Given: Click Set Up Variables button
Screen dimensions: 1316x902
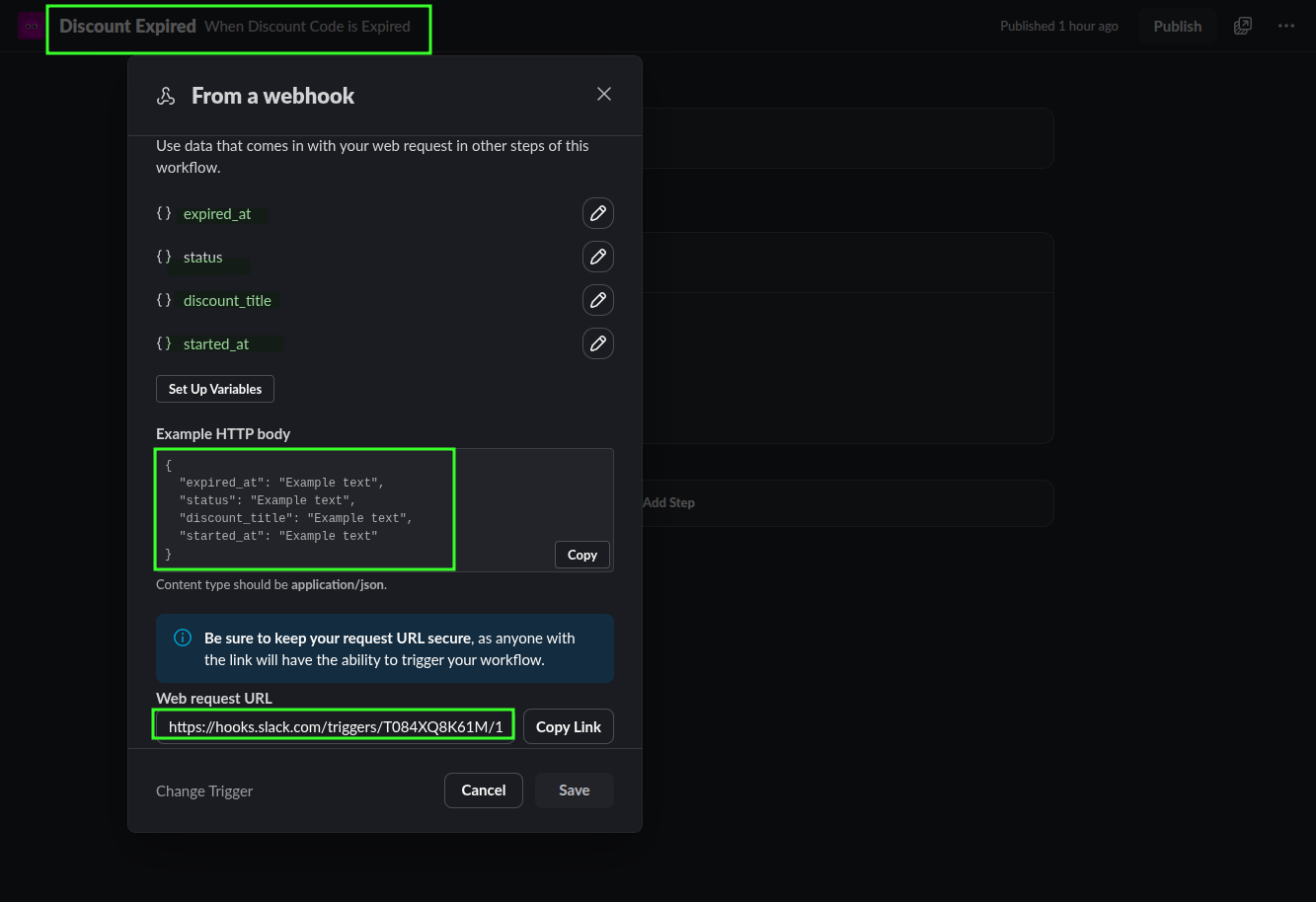Looking at the screenshot, I should 215,389.
